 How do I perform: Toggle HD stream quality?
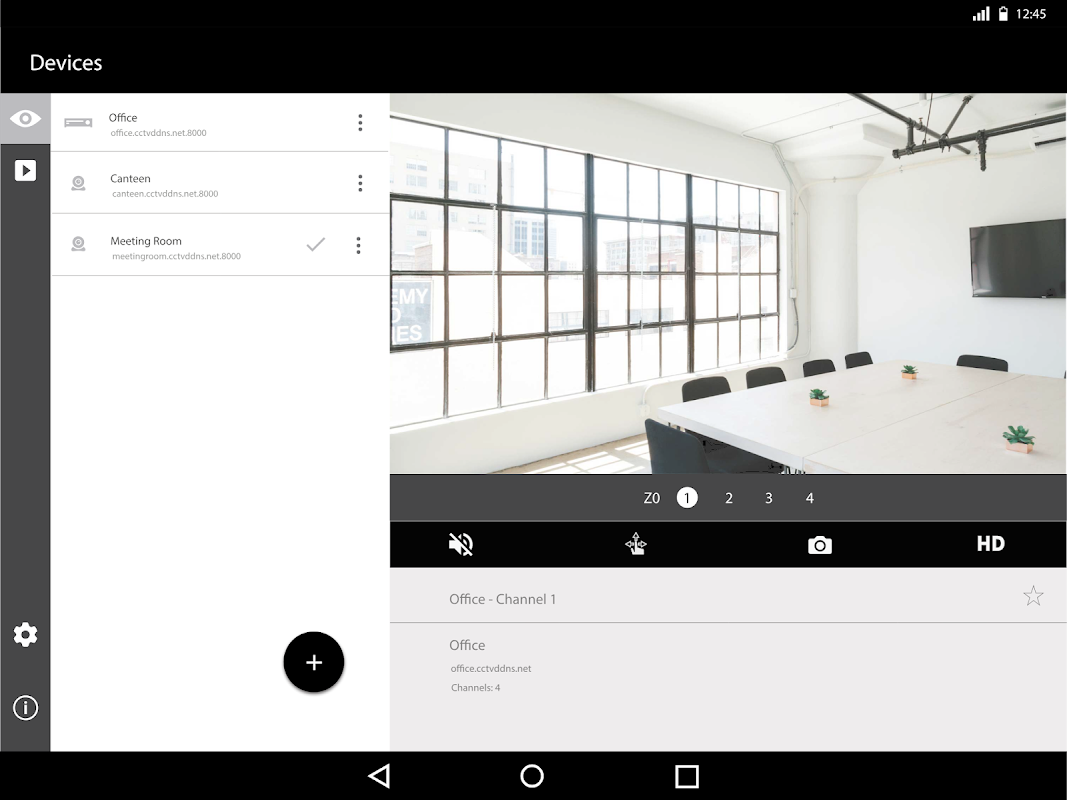point(990,544)
